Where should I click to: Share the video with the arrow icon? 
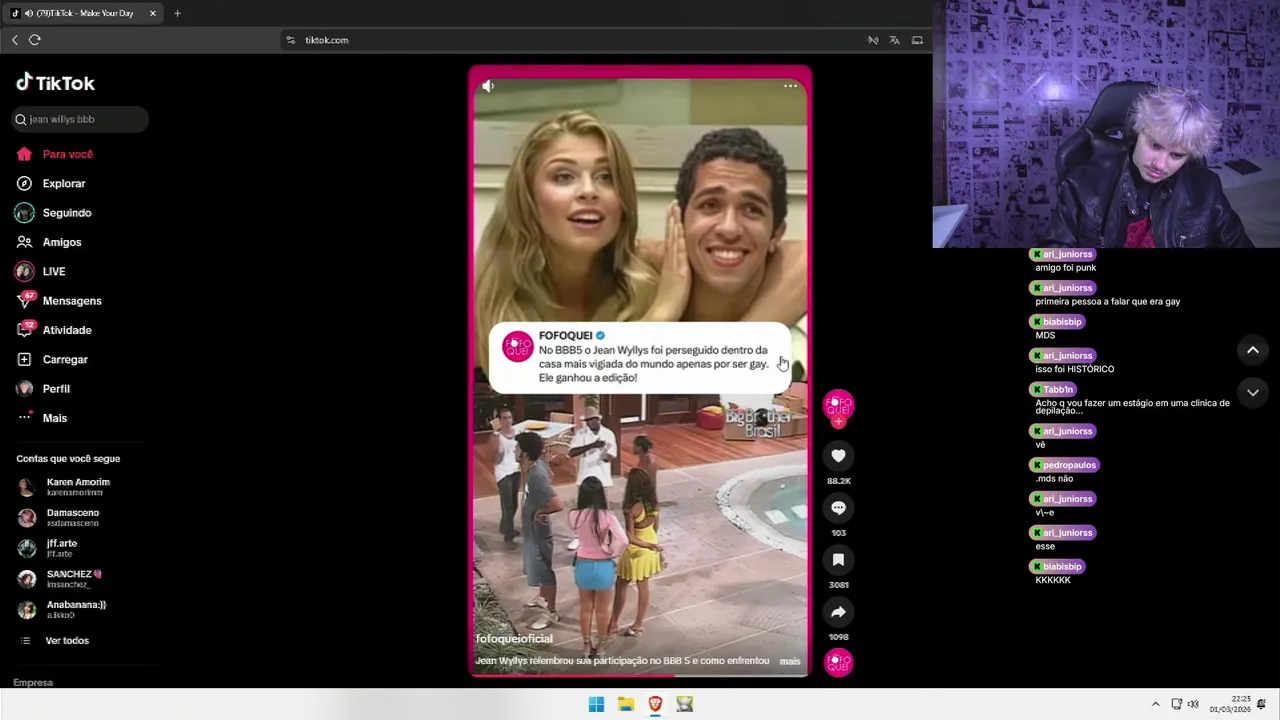[838, 612]
